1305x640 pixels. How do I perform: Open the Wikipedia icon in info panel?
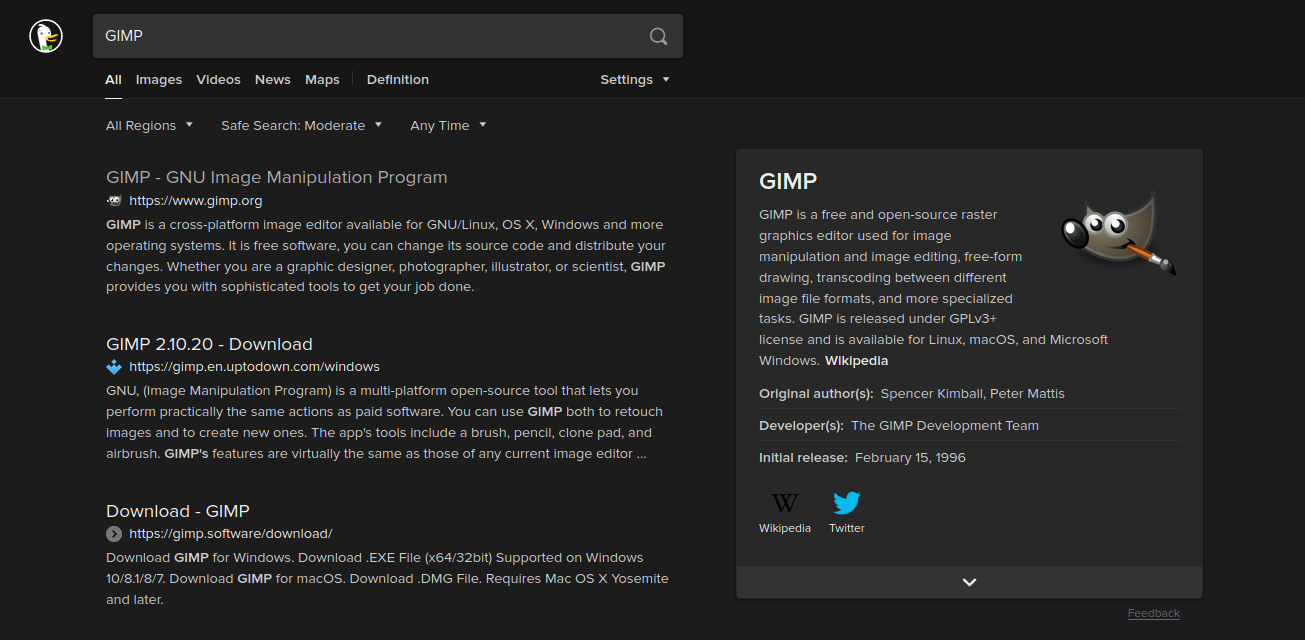(x=785, y=502)
